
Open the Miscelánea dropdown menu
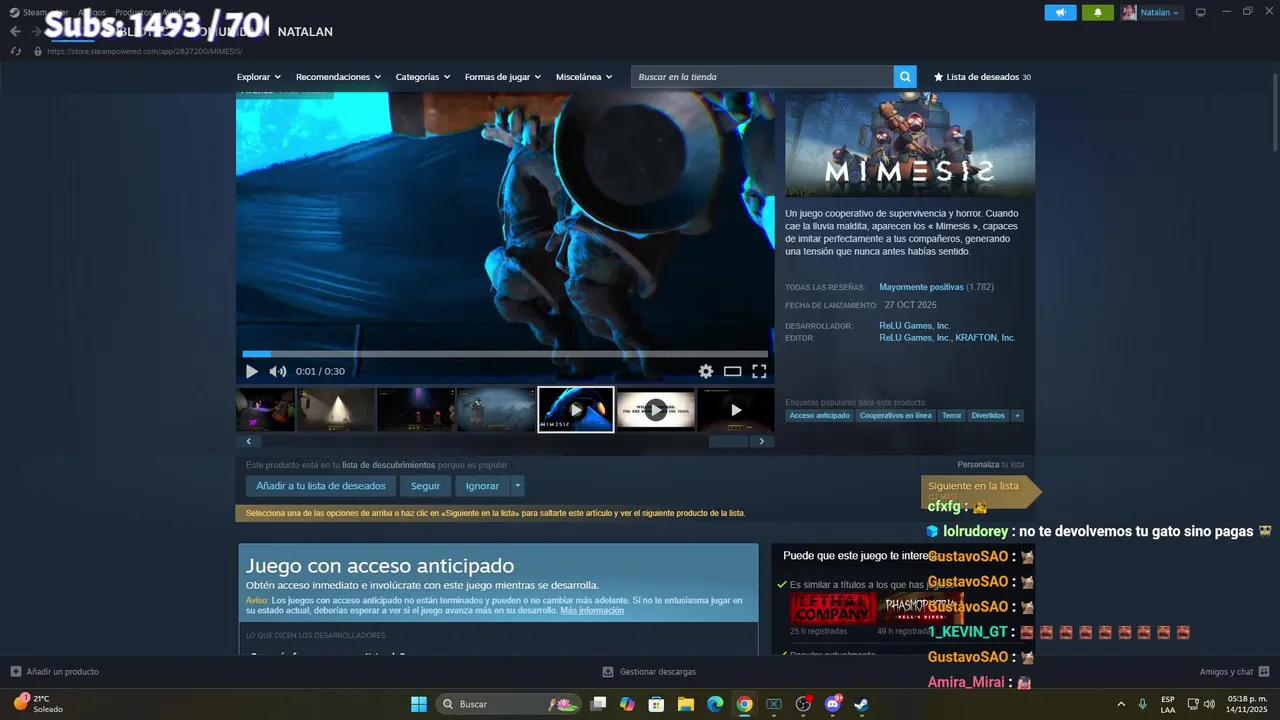click(x=584, y=77)
